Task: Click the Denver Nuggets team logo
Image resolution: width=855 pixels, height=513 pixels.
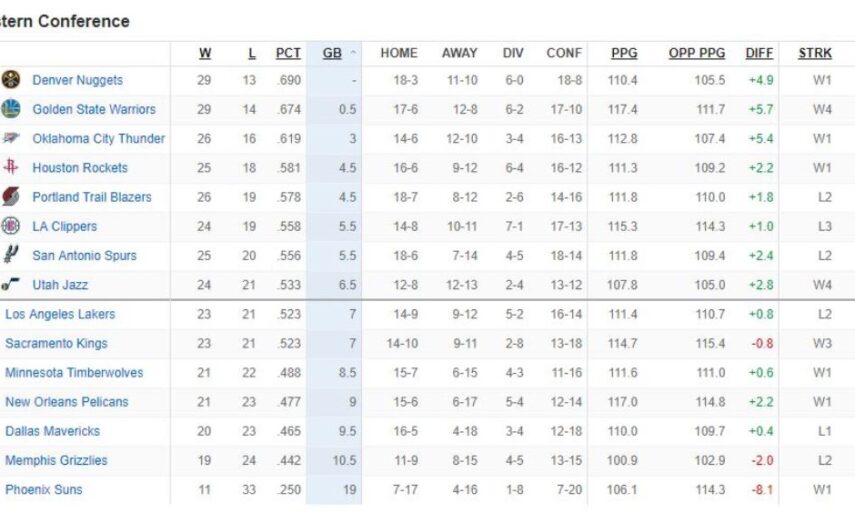Action: pos(11,80)
